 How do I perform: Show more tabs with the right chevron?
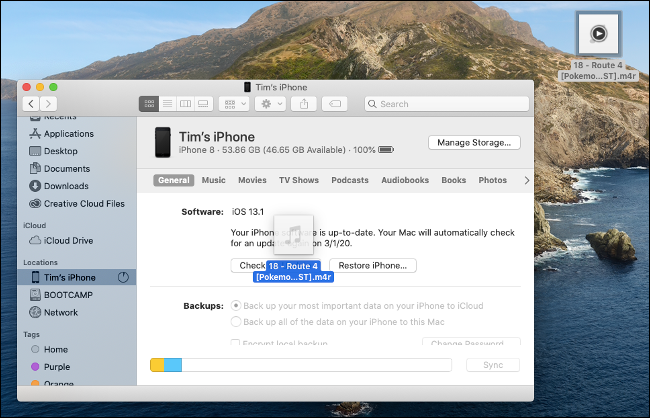527,180
